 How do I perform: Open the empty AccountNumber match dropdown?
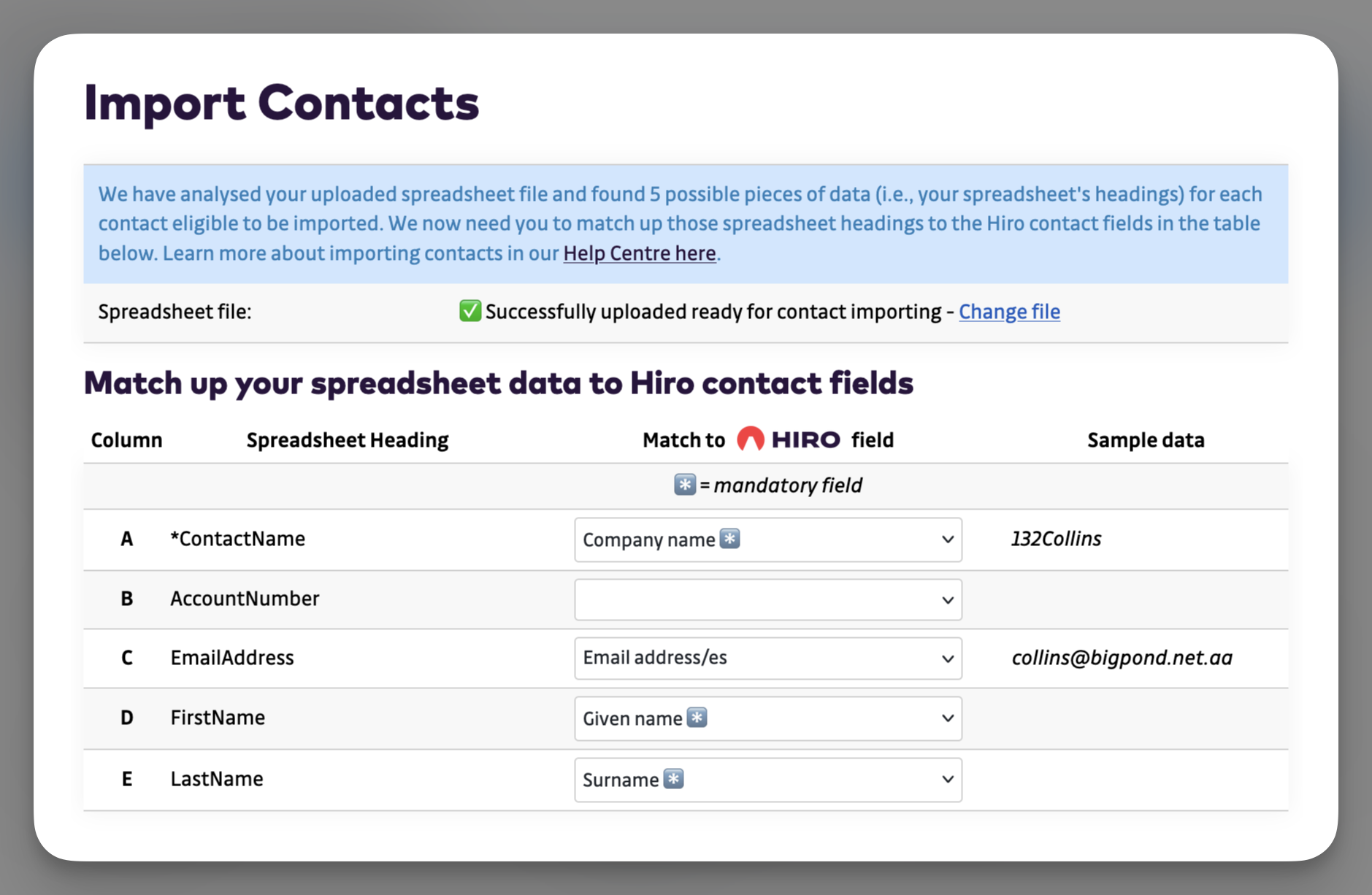[x=767, y=599]
